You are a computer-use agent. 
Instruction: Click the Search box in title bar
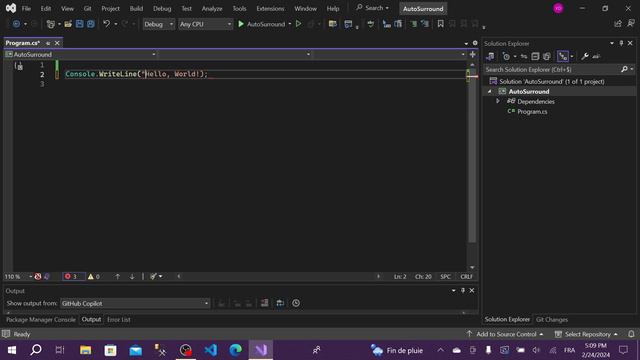coord(372,8)
